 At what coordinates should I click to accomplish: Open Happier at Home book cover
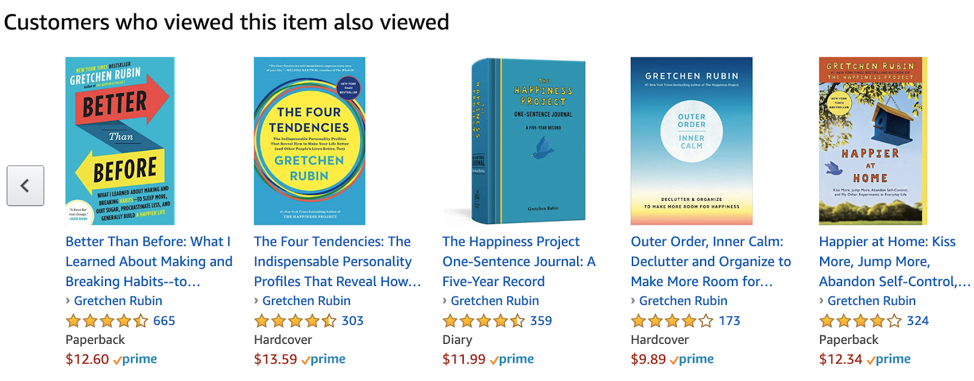[873, 141]
